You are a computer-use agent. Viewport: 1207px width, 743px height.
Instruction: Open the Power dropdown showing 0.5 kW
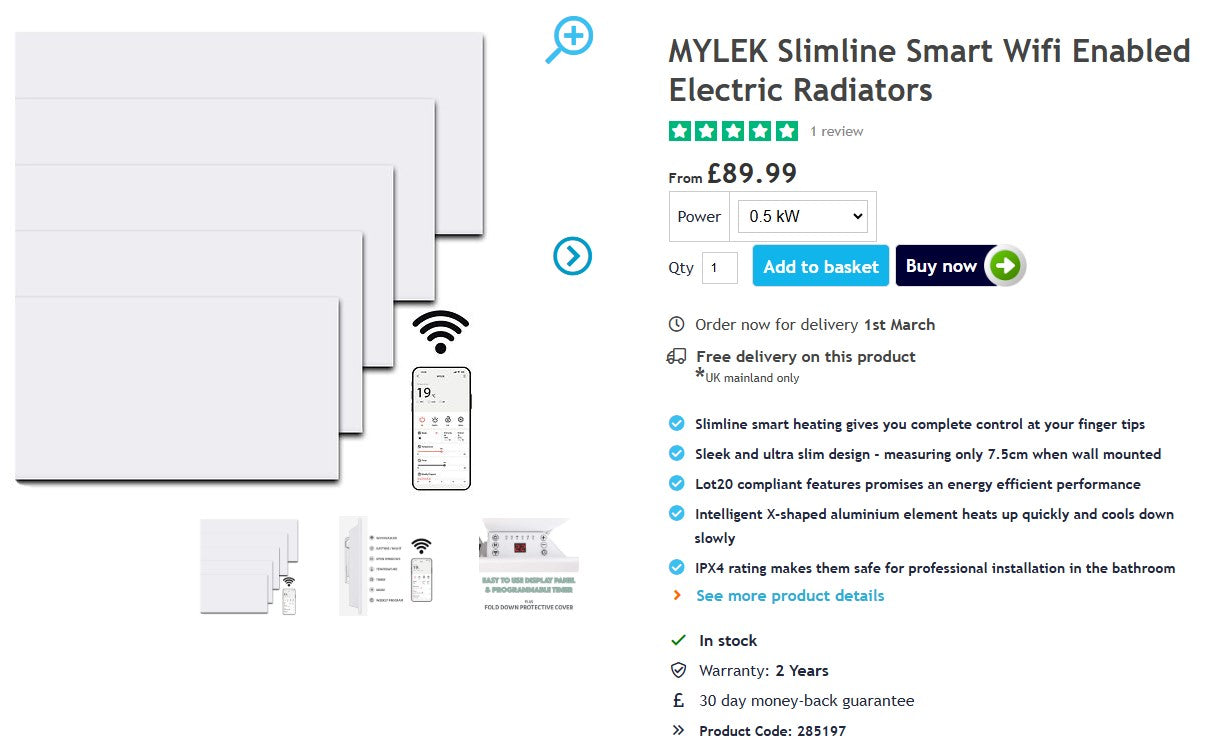802,216
